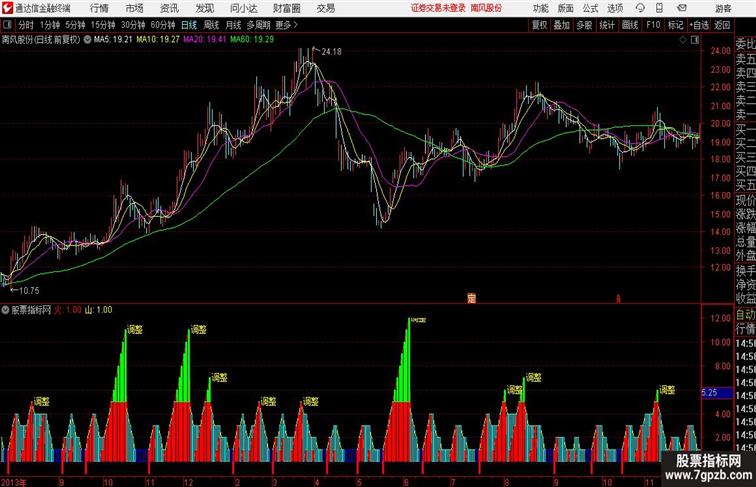Click the 南风股份 stock name in title bar
Viewport: 756px width, 487px height.
point(486,8)
